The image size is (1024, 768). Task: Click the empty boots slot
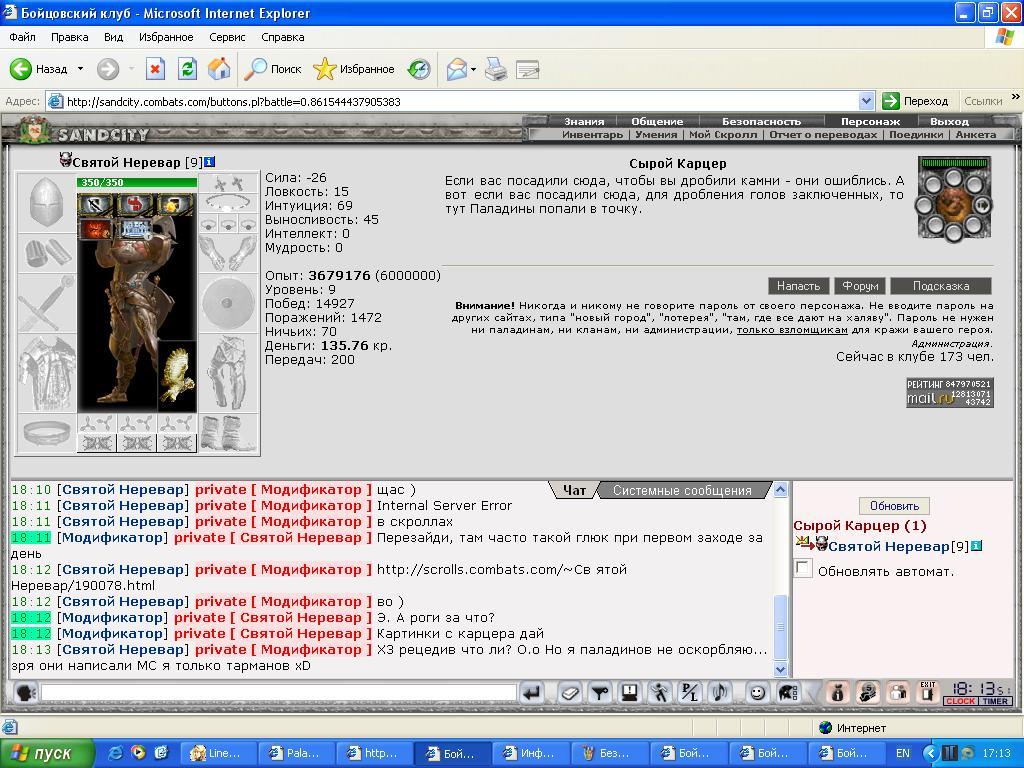(x=227, y=433)
